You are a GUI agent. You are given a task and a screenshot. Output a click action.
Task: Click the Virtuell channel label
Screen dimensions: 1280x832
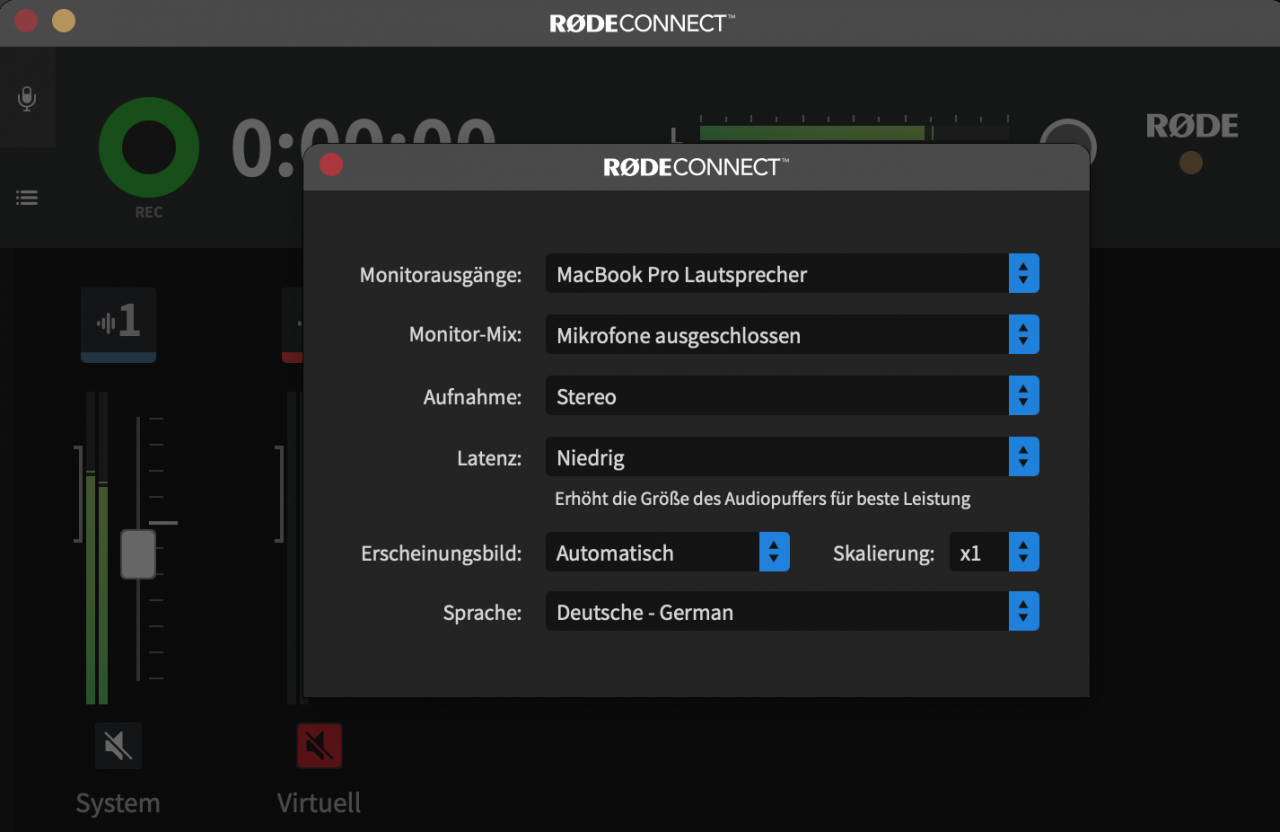coord(319,803)
